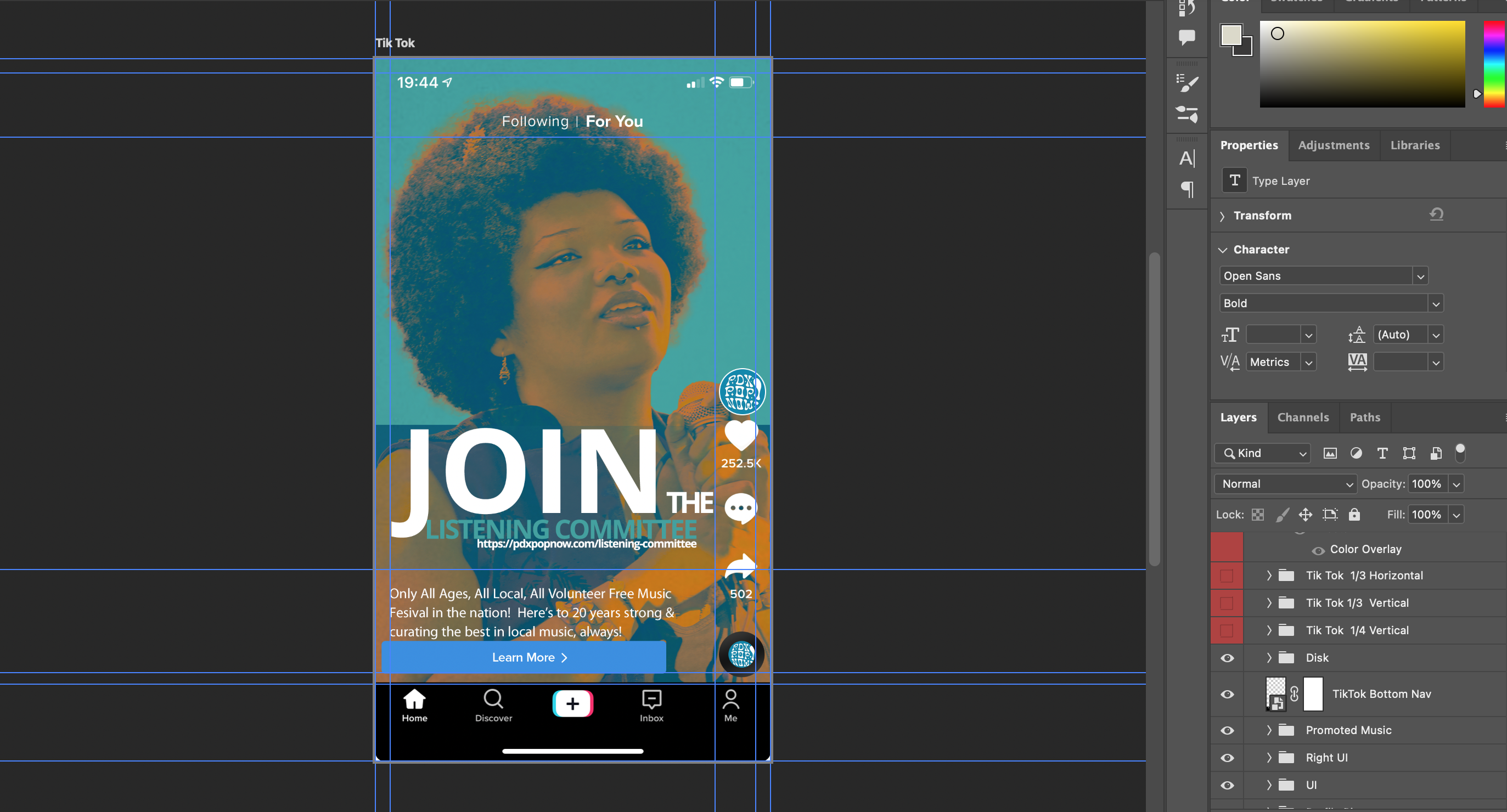Switch to the Libraries tab
This screenshot has width=1507, height=812.
(1415, 146)
